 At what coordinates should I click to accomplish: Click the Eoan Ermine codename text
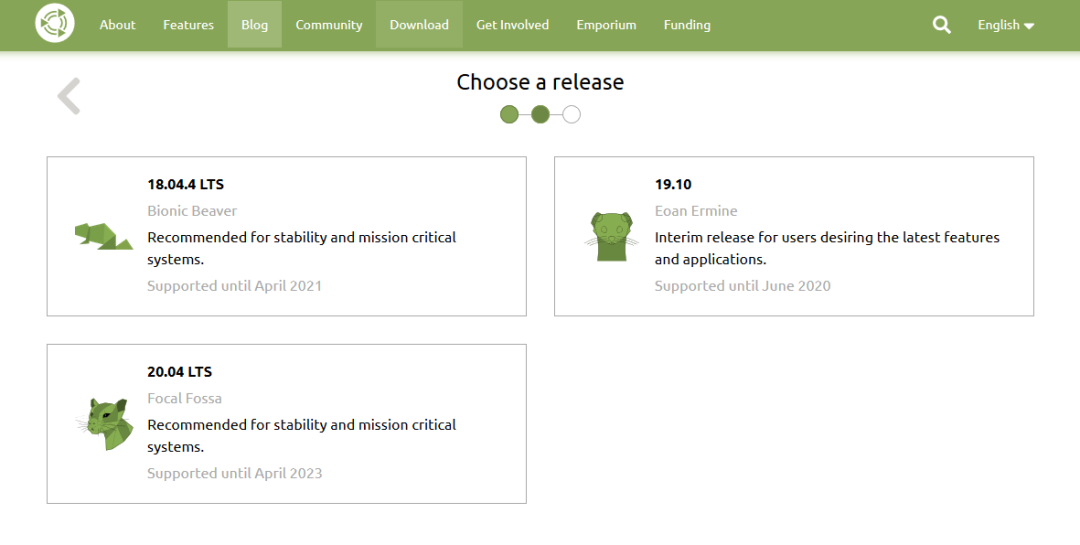[696, 211]
